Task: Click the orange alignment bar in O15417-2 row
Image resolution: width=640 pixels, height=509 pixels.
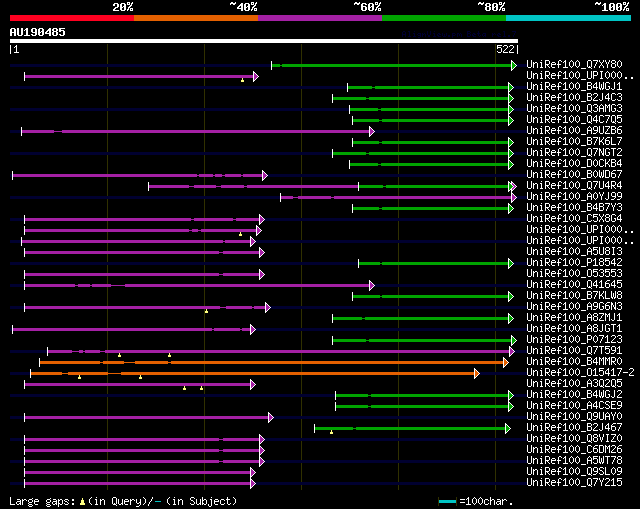Action: 255,373
